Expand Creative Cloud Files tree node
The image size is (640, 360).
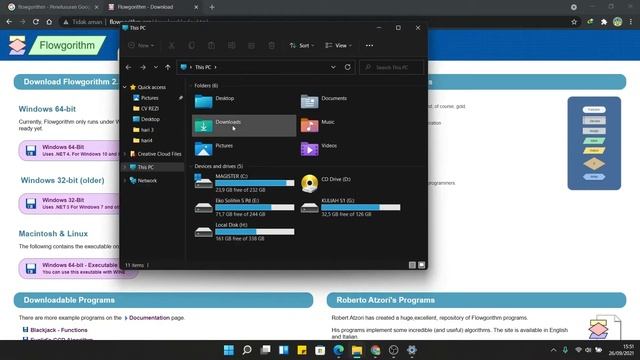125,154
